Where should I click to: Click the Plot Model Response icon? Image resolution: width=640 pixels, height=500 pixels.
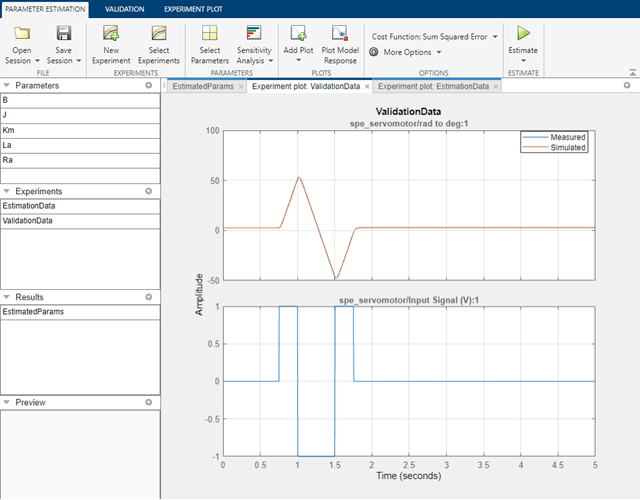click(340, 33)
